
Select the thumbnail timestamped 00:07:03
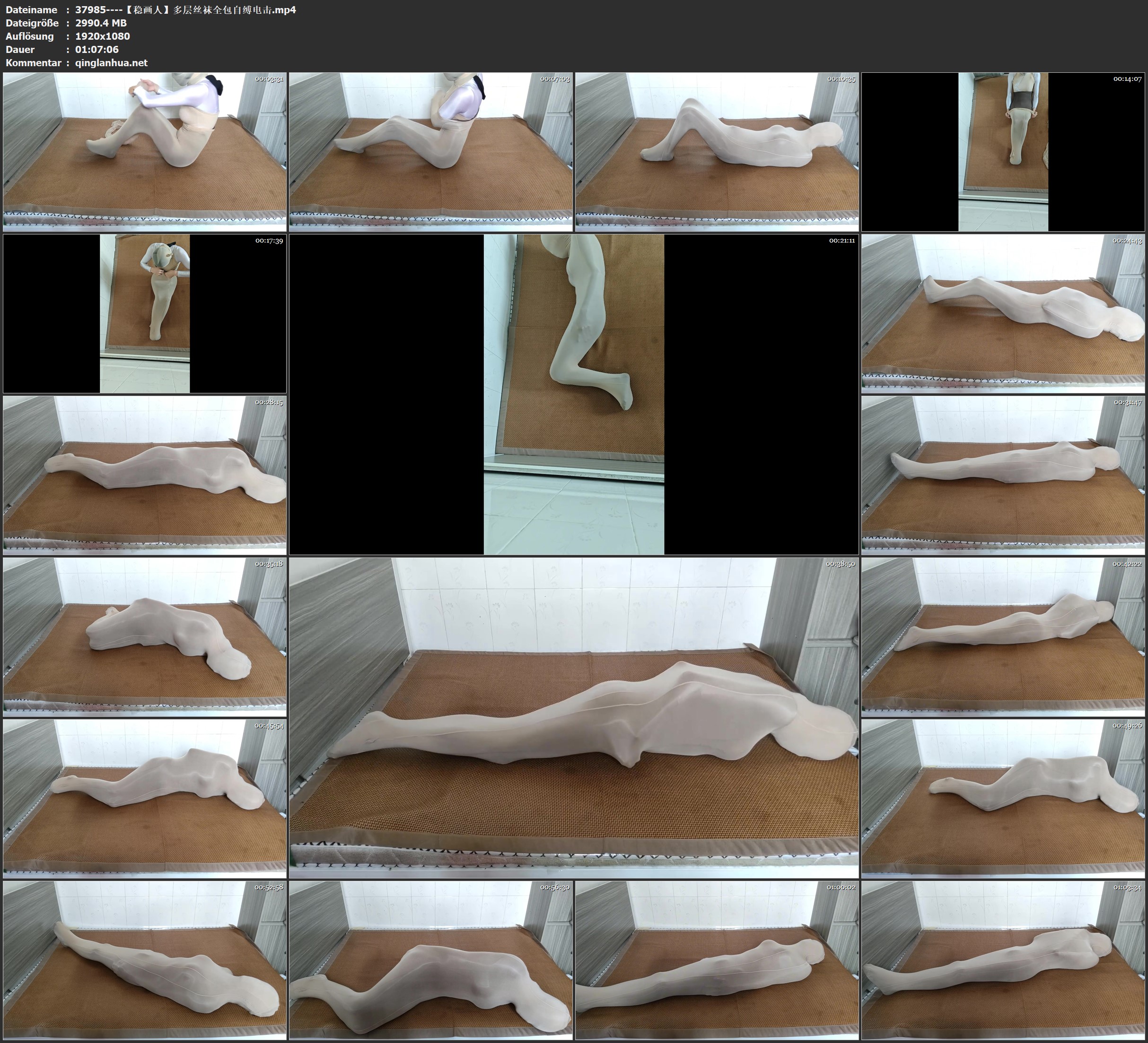click(430, 151)
